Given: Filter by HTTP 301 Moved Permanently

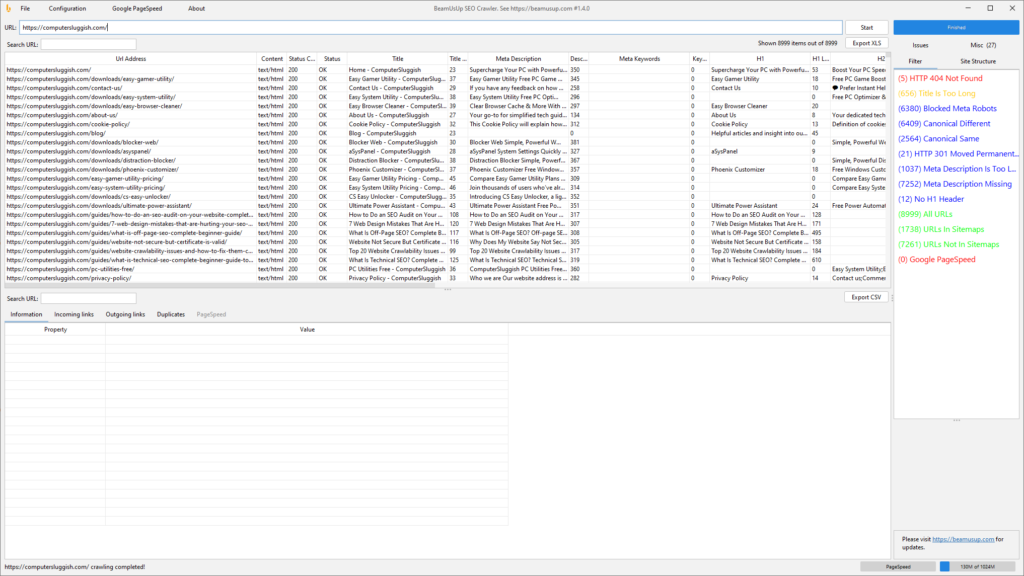Looking at the screenshot, I should 957,153.
